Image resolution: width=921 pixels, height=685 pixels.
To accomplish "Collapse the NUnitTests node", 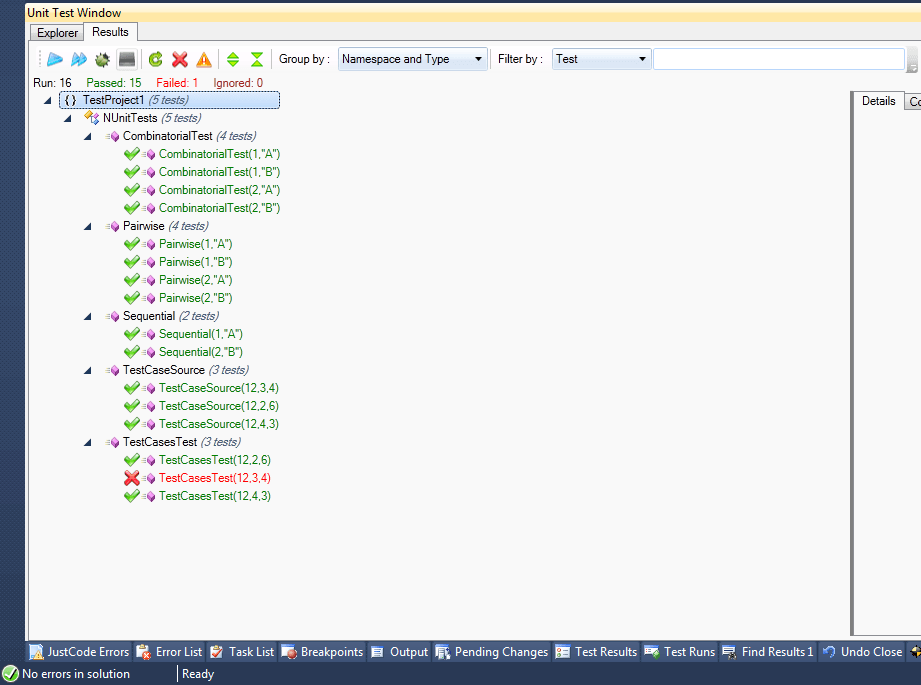I will [68, 119].
